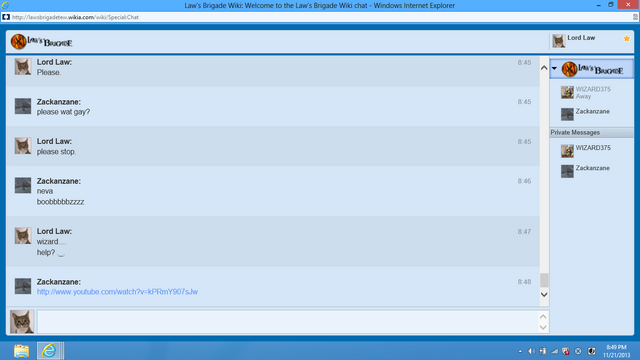Click Lord Law username in header

tap(581, 38)
